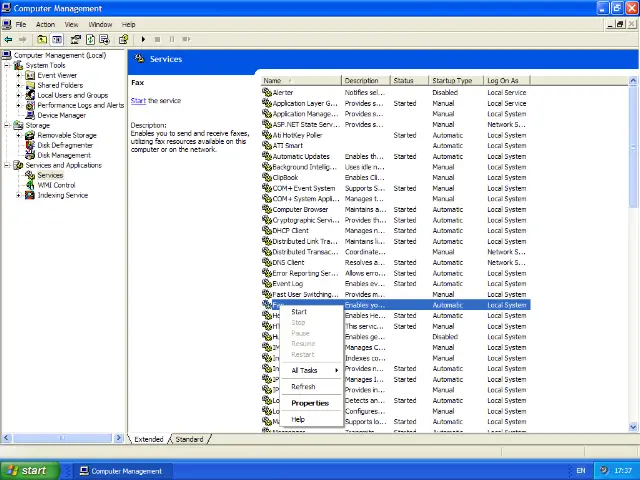Click the Computer Management console menu icon
The image size is (640, 480).
[x=7, y=24]
